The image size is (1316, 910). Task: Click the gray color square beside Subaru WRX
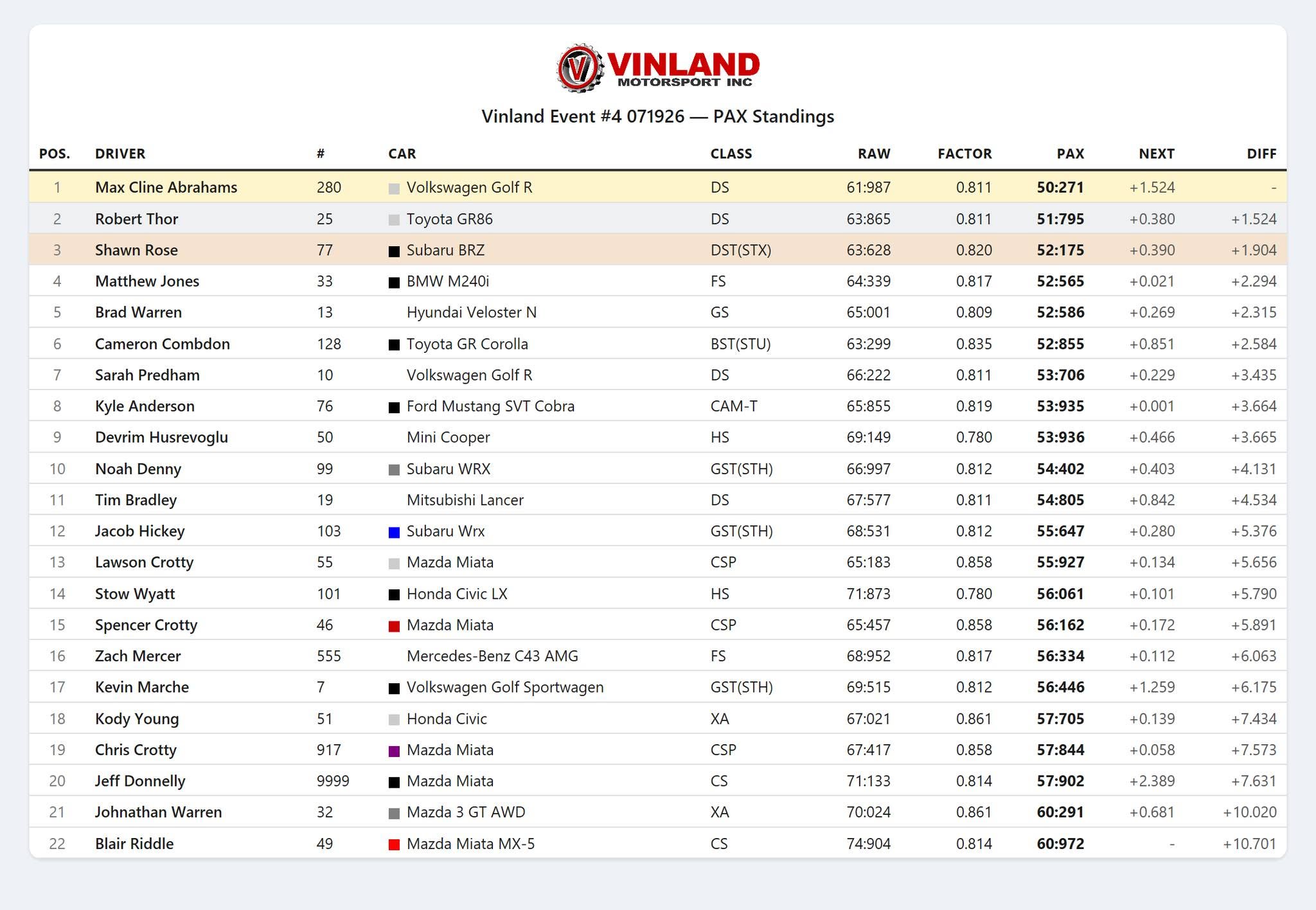(x=394, y=470)
